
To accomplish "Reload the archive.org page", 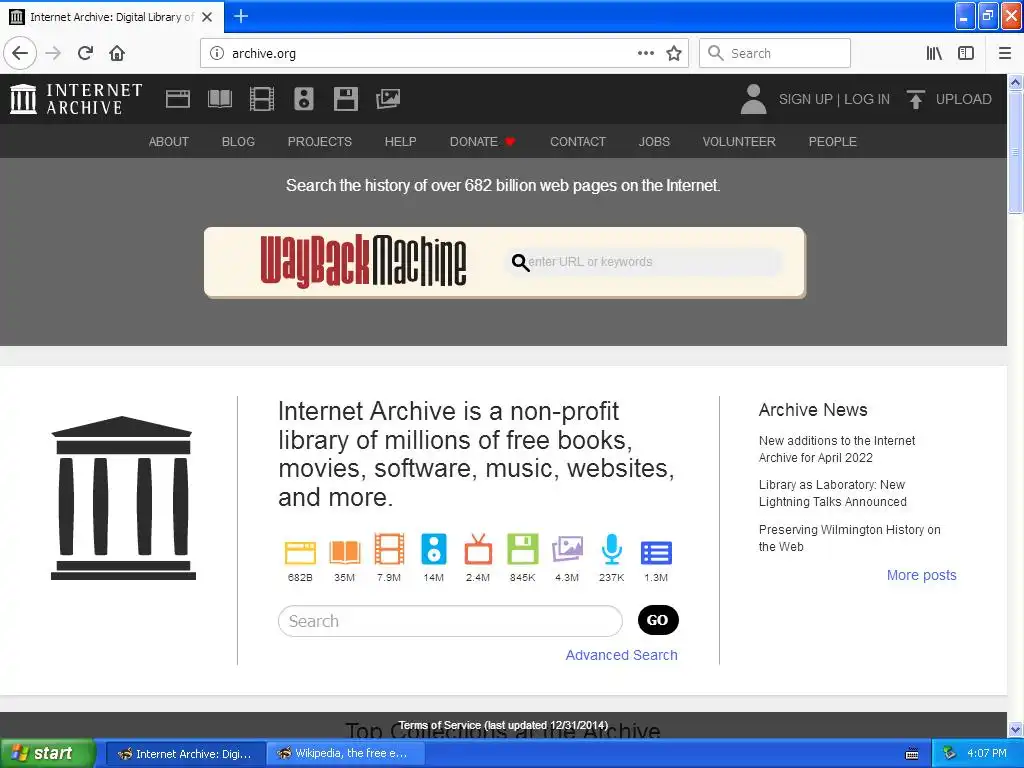I will click(86, 53).
